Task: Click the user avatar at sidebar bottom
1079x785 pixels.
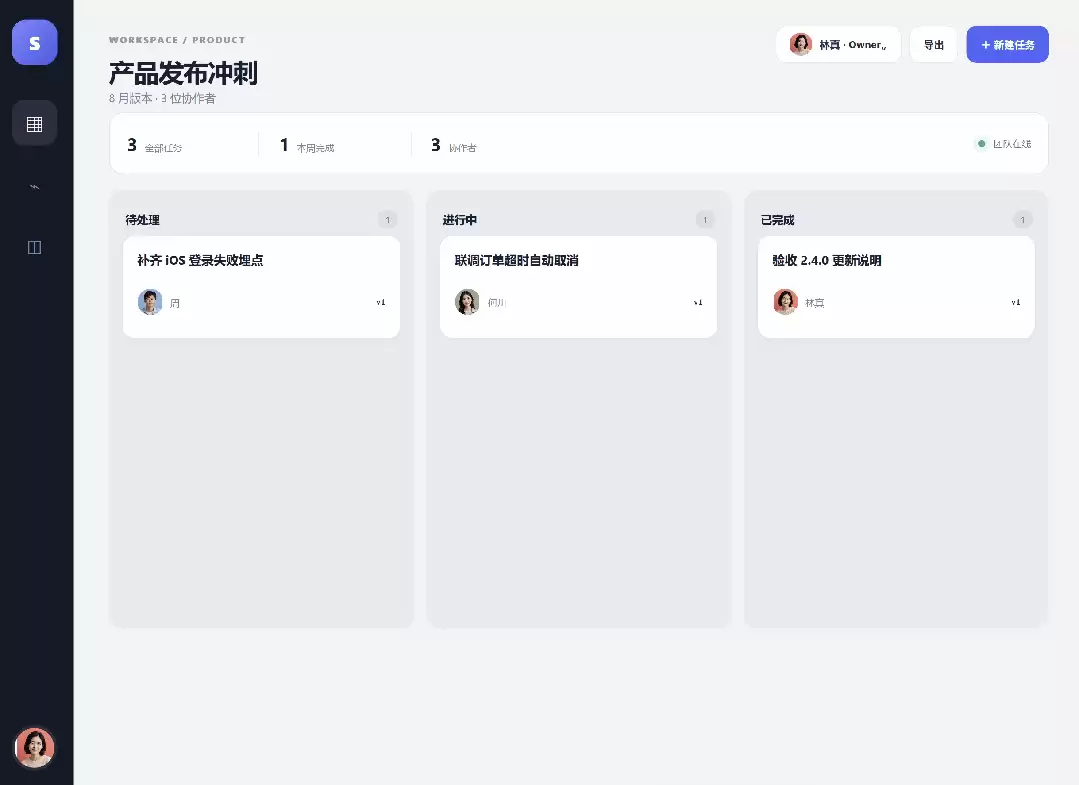Action: tap(34, 747)
